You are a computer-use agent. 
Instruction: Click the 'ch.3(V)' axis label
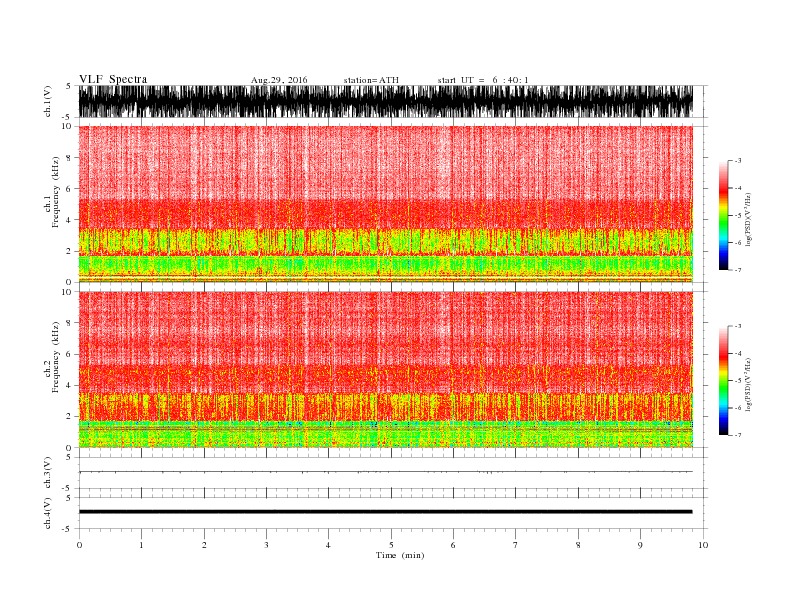(x=48, y=473)
